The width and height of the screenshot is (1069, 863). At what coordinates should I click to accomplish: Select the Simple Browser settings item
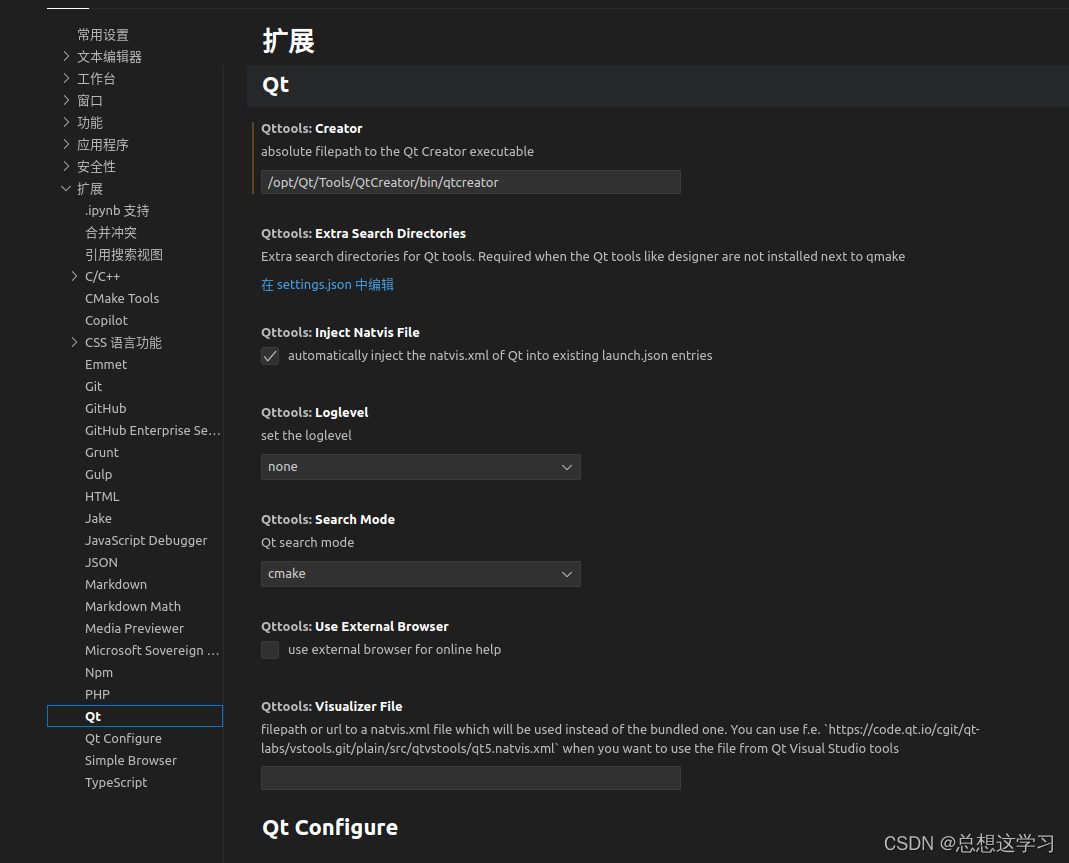[130, 760]
